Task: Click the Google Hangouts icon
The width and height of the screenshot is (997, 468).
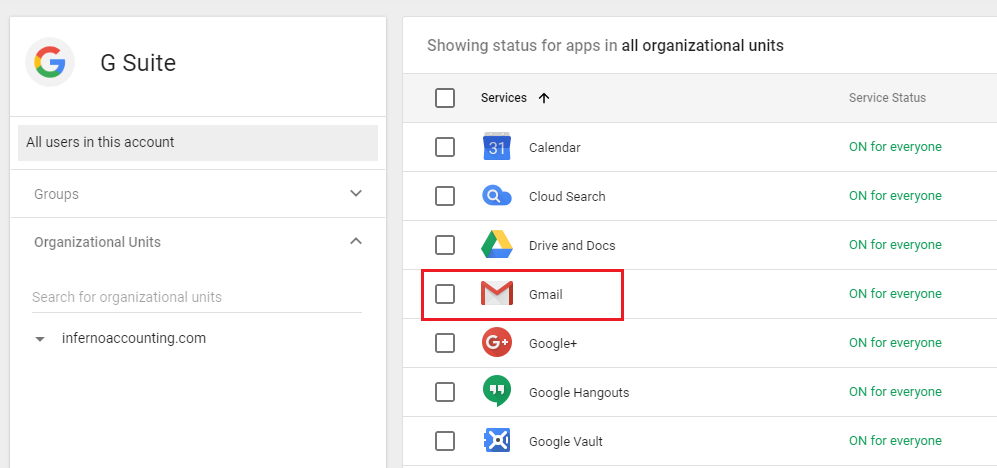Action: [497, 392]
